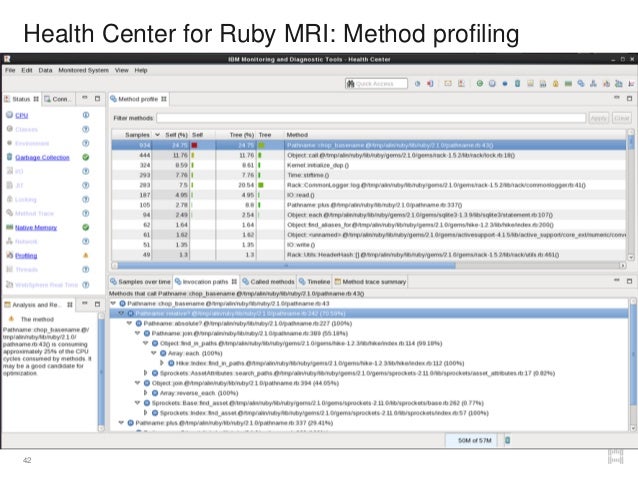Expand the Sprockets.AssetAttributes.search_paths node
Viewport: 638px width, 479px height.
click(145, 373)
